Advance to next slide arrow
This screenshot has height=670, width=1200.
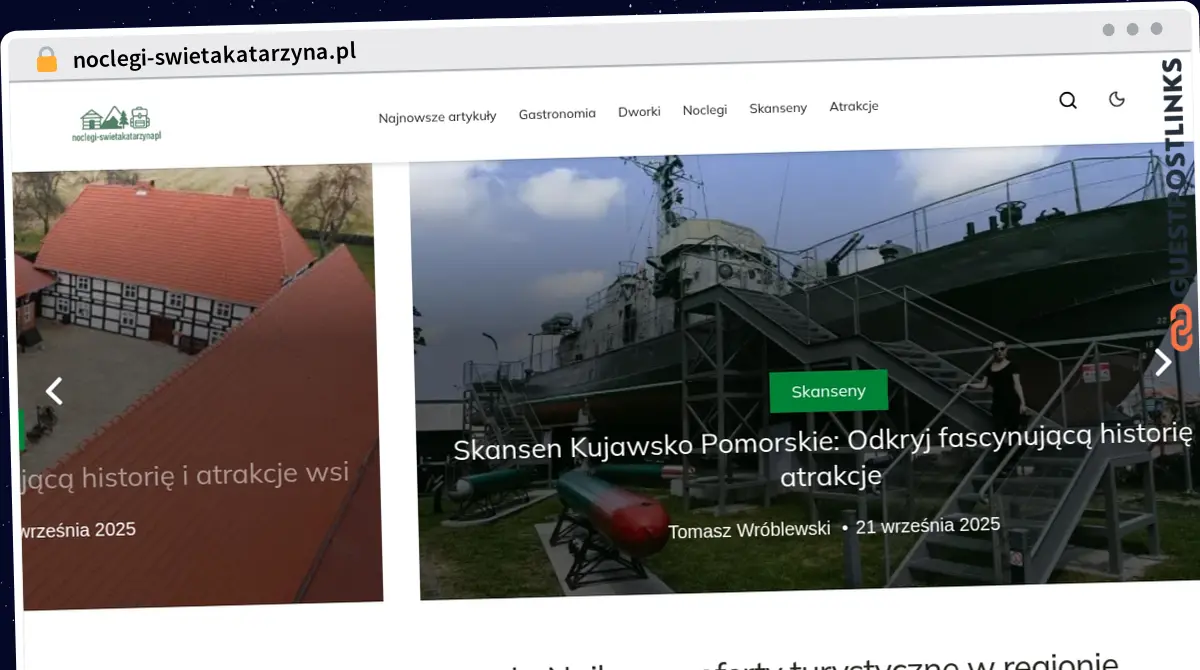tap(1163, 361)
